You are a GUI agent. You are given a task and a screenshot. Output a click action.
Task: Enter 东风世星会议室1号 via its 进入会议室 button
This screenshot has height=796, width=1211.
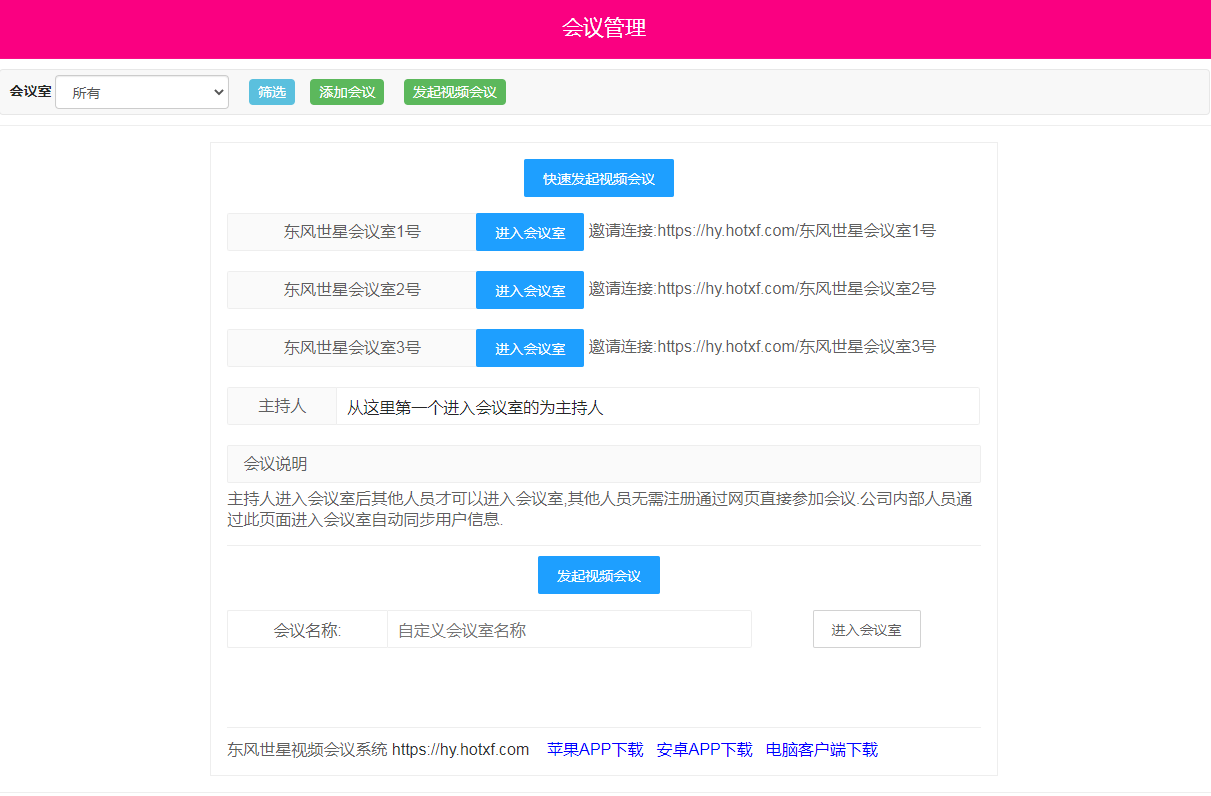pyautogui.click(x=529, y=232)
